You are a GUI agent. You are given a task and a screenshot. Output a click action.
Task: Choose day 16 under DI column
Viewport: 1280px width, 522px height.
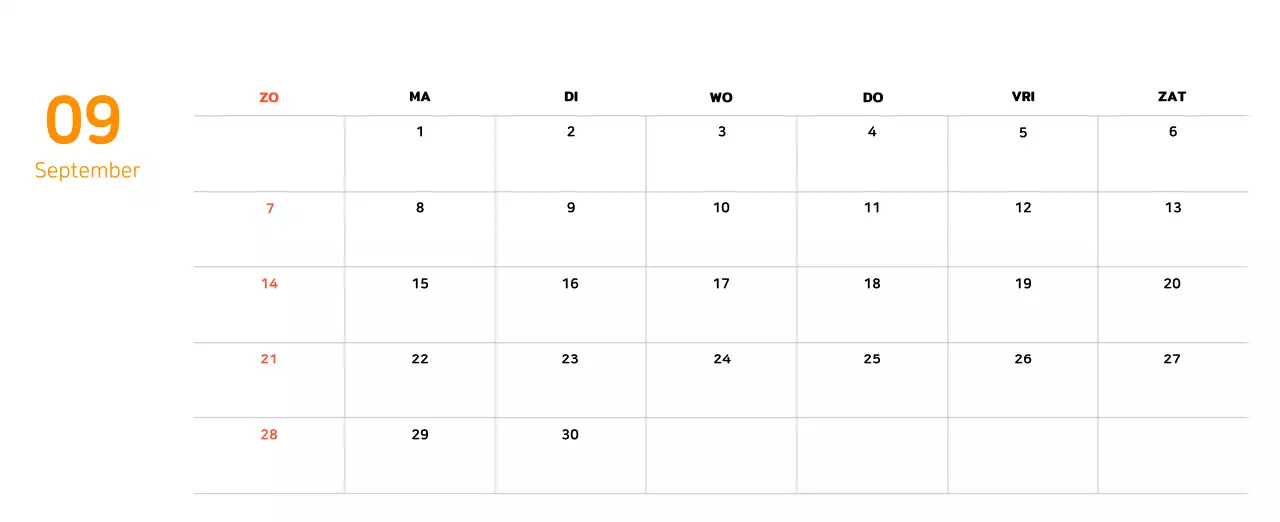[570, 284]
